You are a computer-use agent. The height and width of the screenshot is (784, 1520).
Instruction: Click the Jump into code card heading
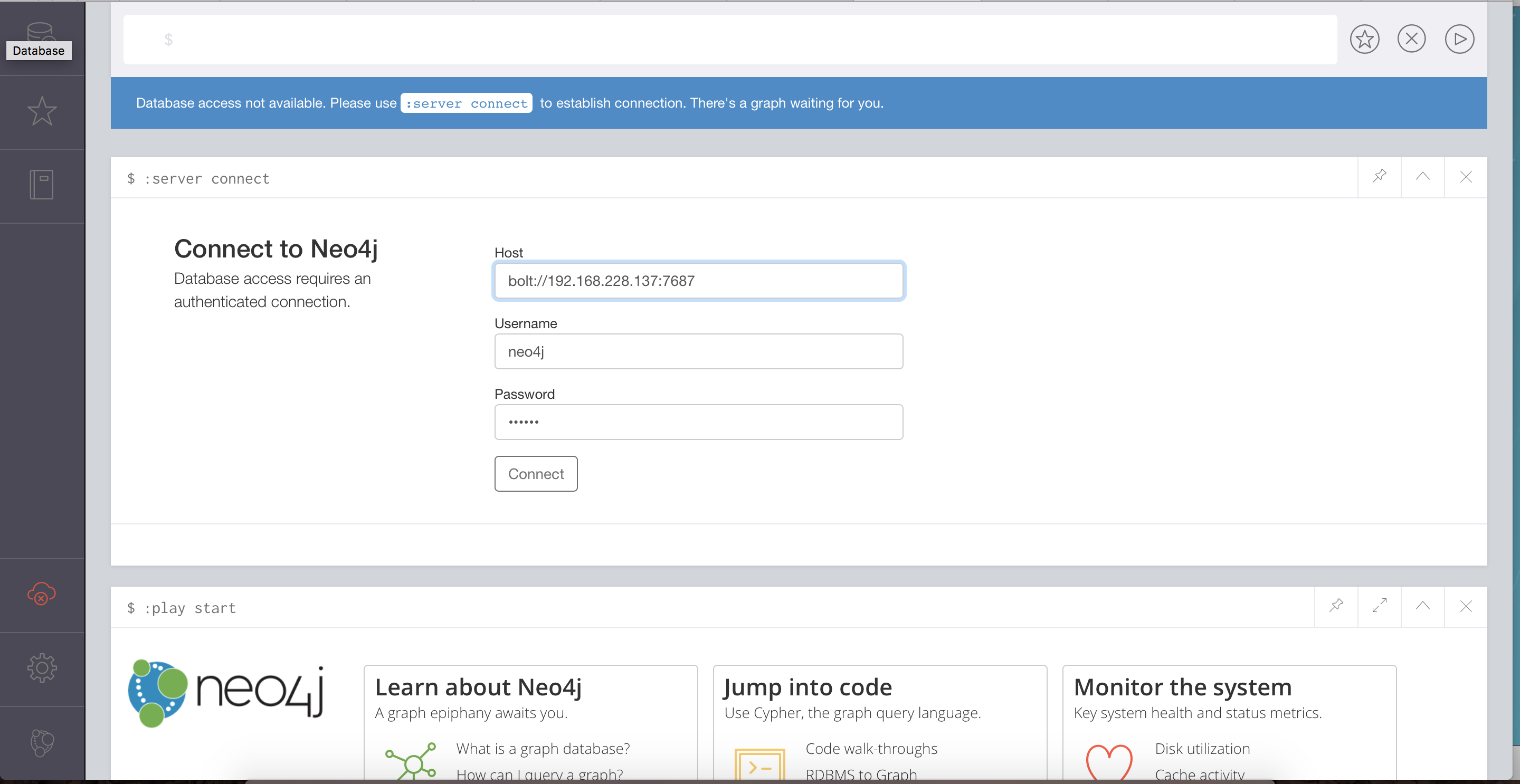(x=808, y=687)
